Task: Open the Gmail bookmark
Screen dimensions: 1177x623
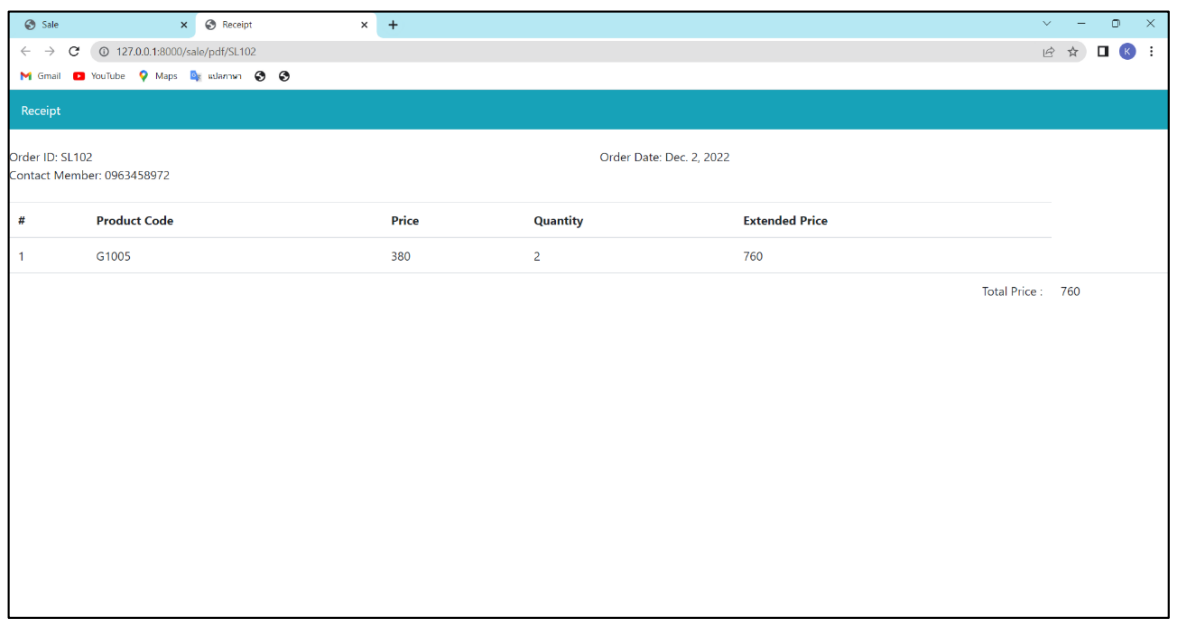Action: (x=40, y=76)
